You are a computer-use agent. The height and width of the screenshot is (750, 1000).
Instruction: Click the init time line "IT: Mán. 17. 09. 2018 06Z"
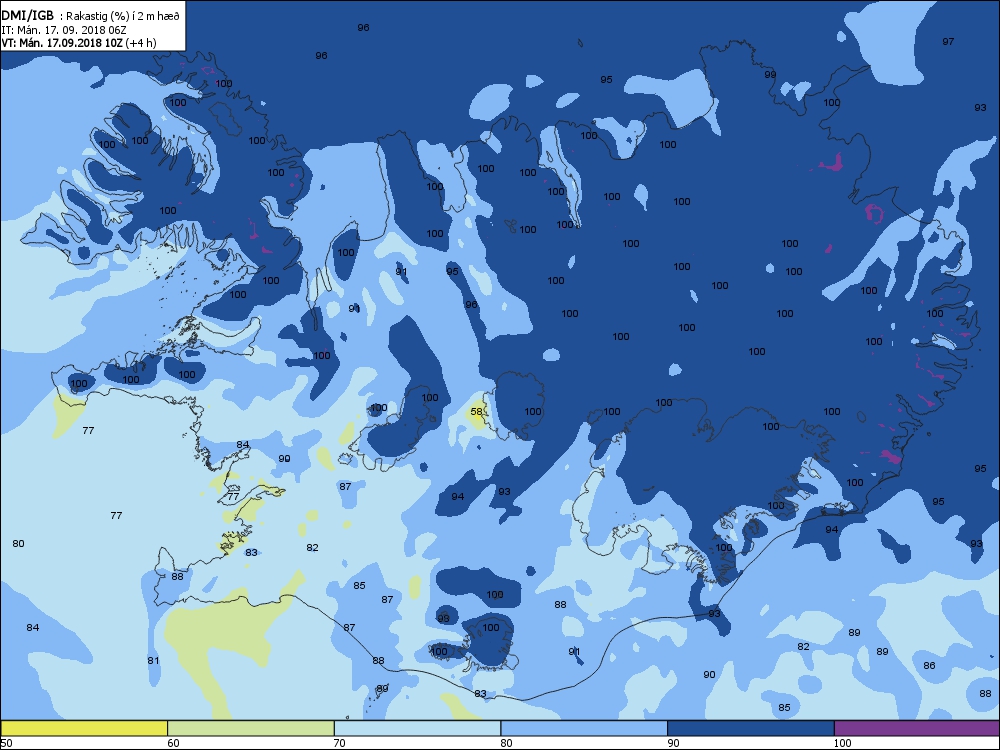click(64, 30)
